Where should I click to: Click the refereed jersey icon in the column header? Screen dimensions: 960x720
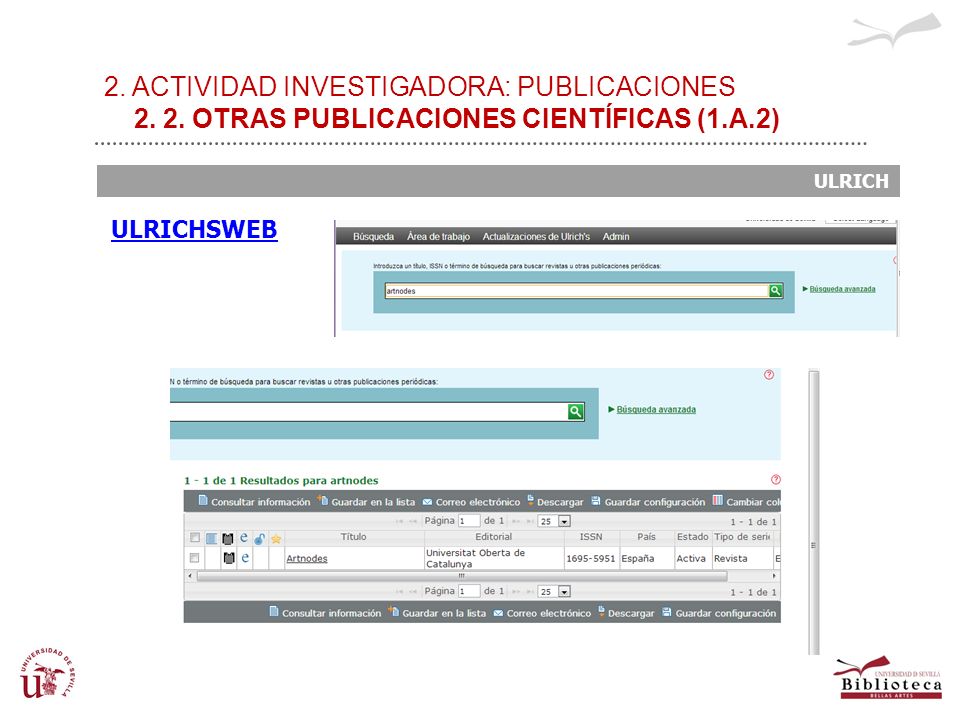tap(228, 538)
